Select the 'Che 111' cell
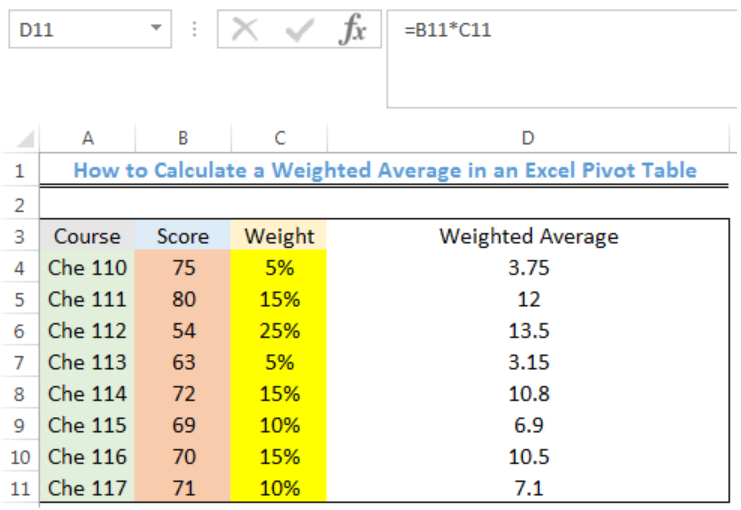The image size is (741, 510). point(87,299)
